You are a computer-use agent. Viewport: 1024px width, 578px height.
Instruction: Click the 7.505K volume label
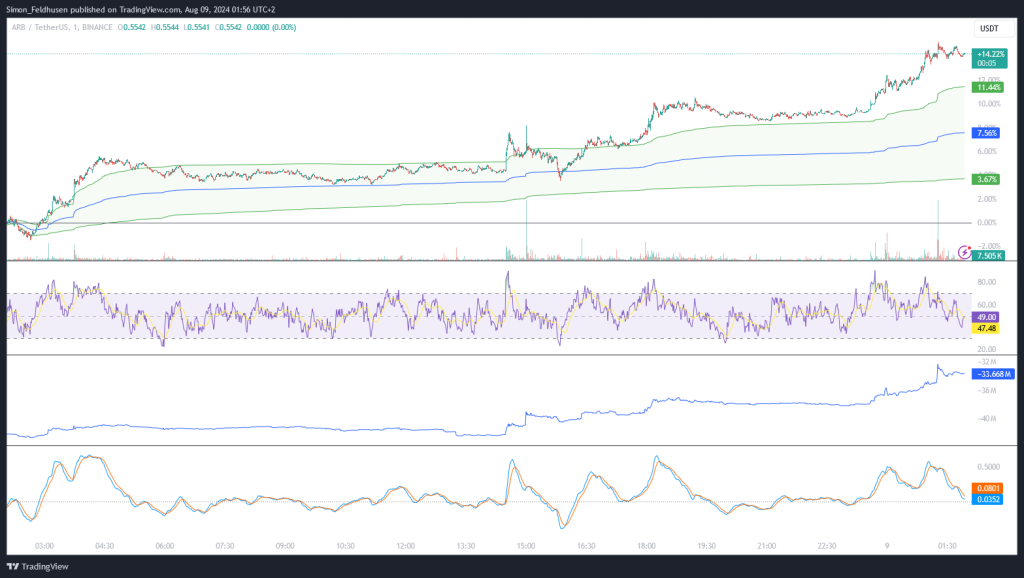[x=988, y=256]
